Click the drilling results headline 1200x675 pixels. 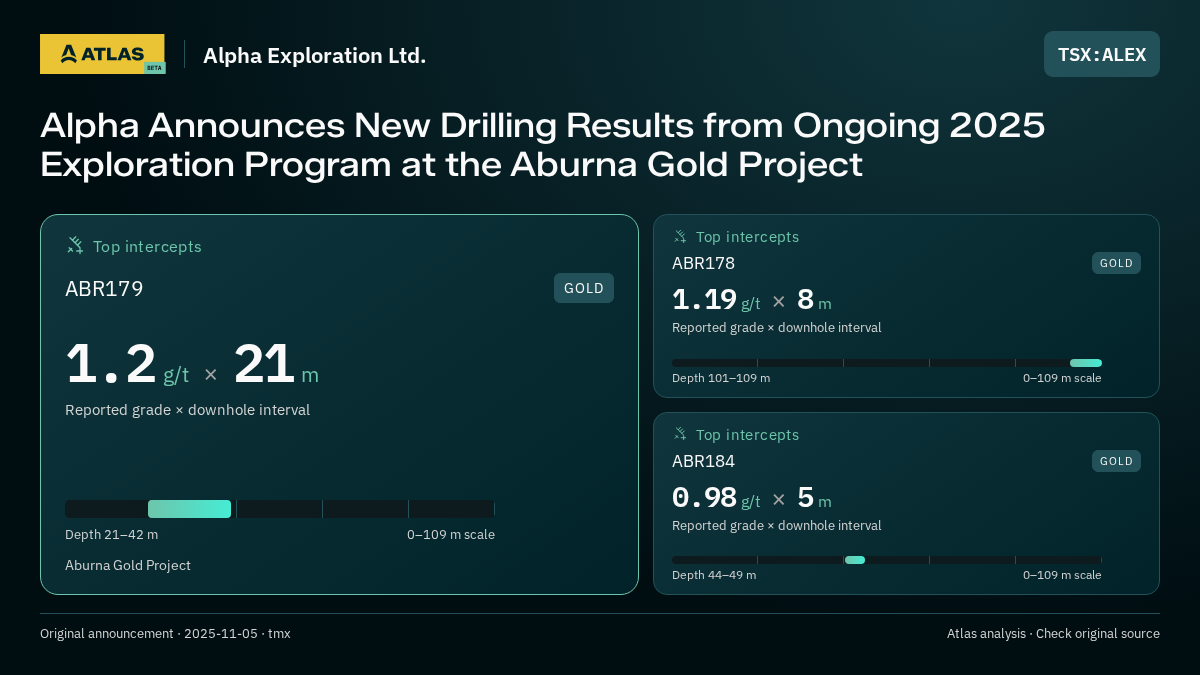543,144
